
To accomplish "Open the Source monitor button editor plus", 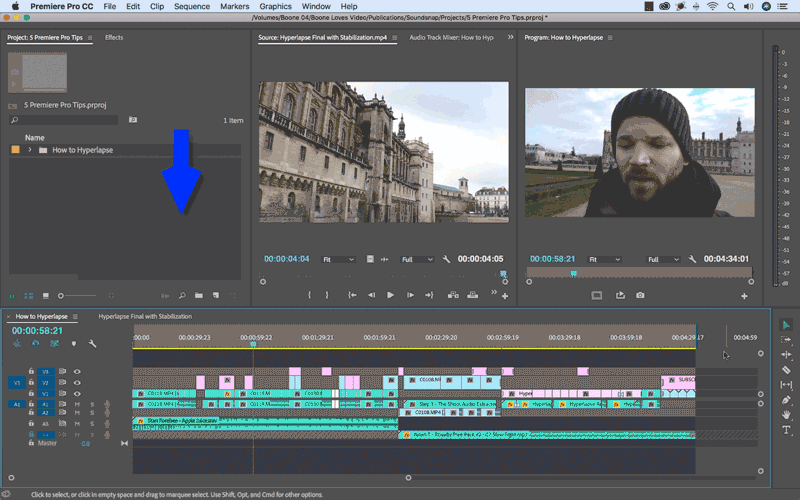I will click(x=505, y=296).
